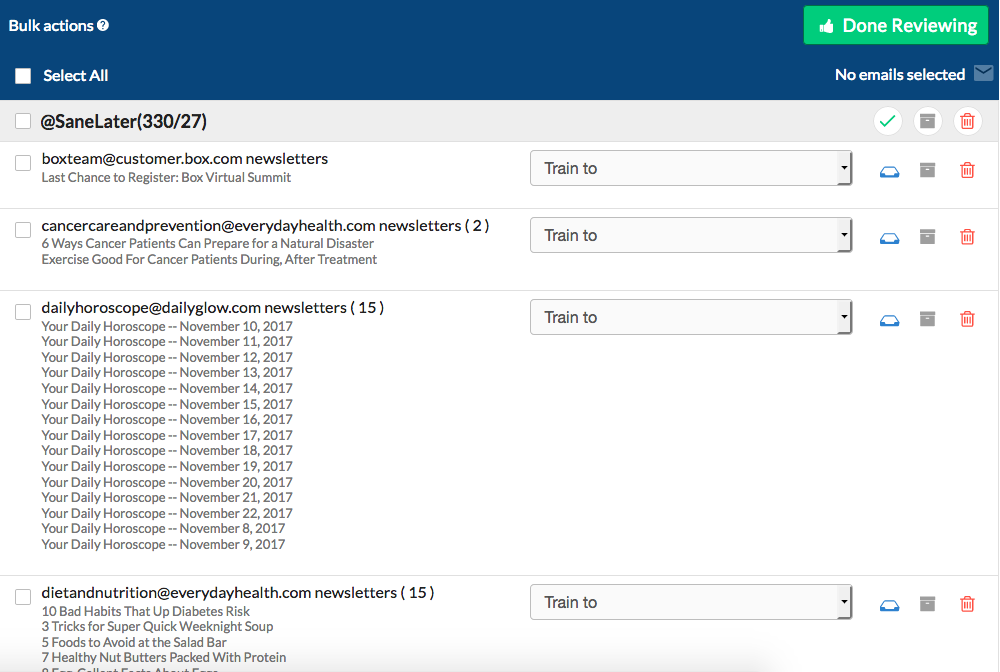Archive all @SaneLater emails icon
Screen dimensions: 1000x672
click(927, 121)
